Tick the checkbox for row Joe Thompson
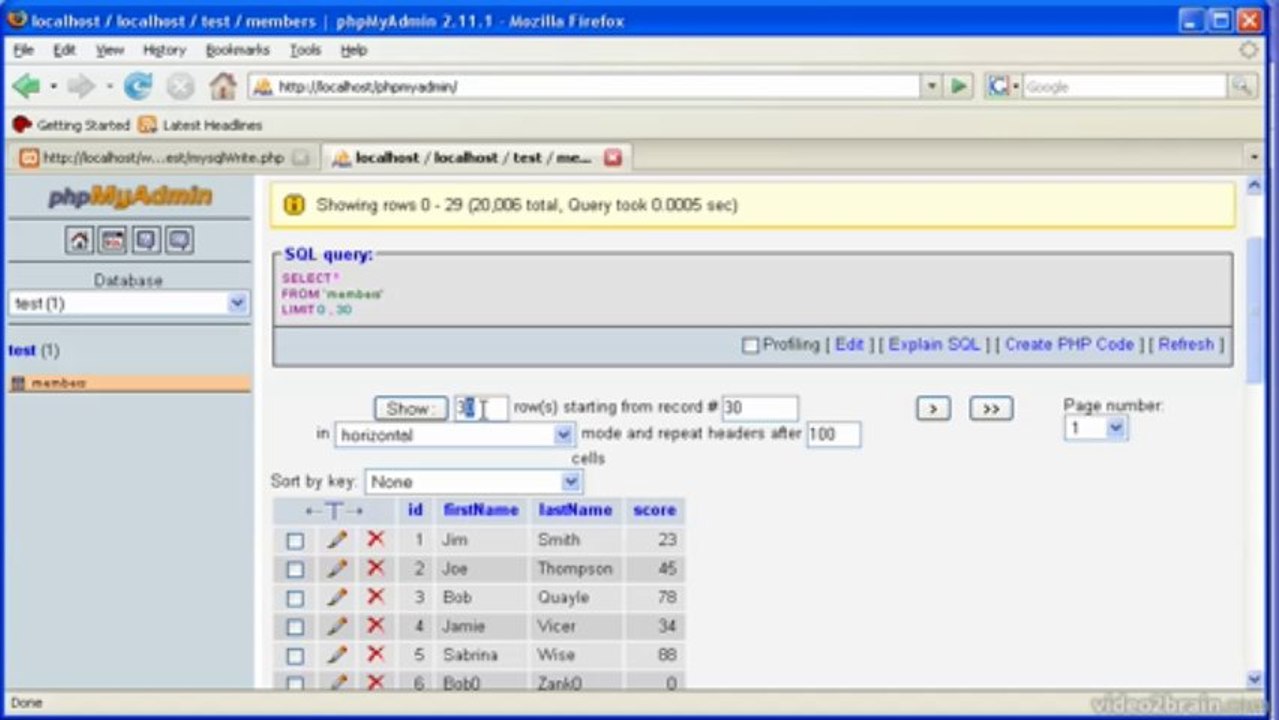The height and width of the screenshot is (720, 1279). click(x=295, y=570)
